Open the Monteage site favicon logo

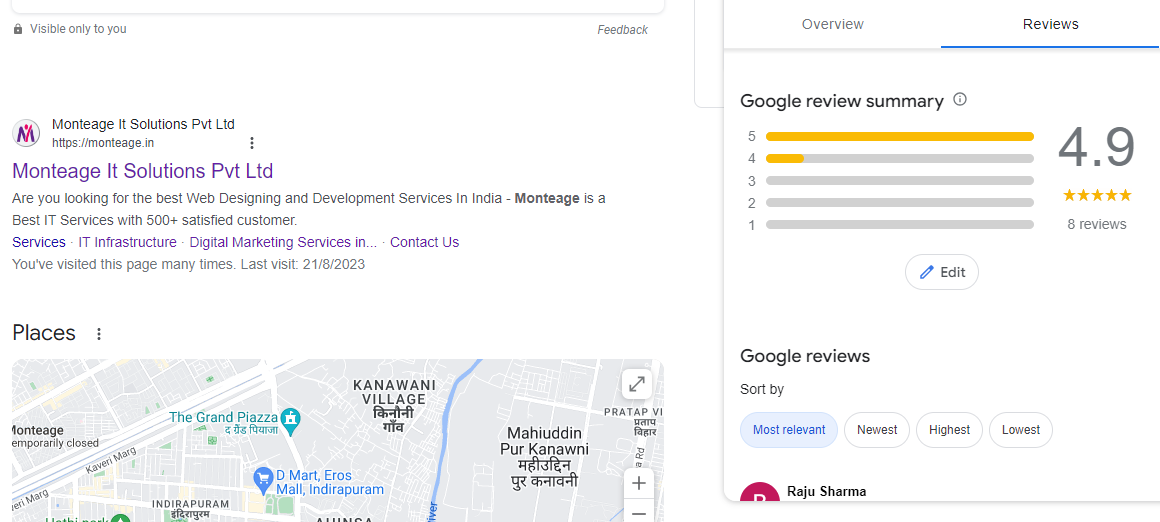pyautogui.click(x=26, y=134)
